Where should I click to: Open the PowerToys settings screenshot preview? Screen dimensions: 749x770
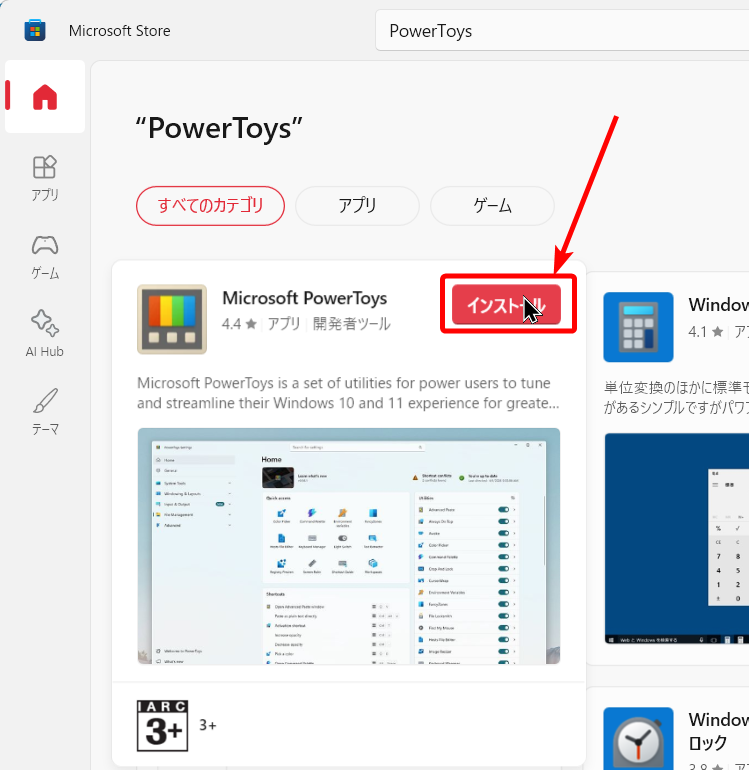pos(348,546)
